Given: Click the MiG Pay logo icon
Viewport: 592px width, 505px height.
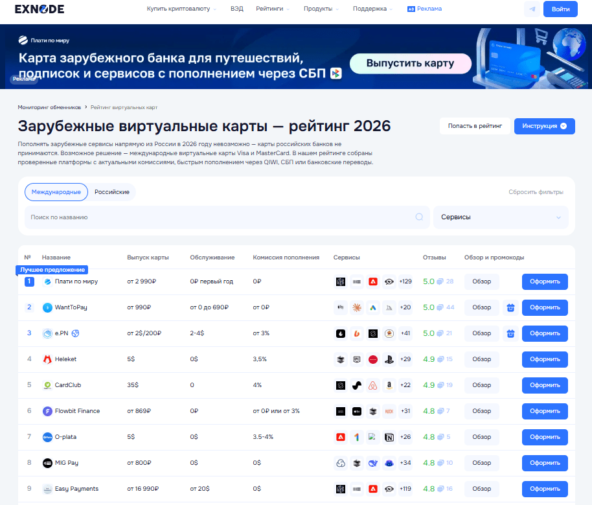Looking at the screenshot, I should [x=48, y=463].
